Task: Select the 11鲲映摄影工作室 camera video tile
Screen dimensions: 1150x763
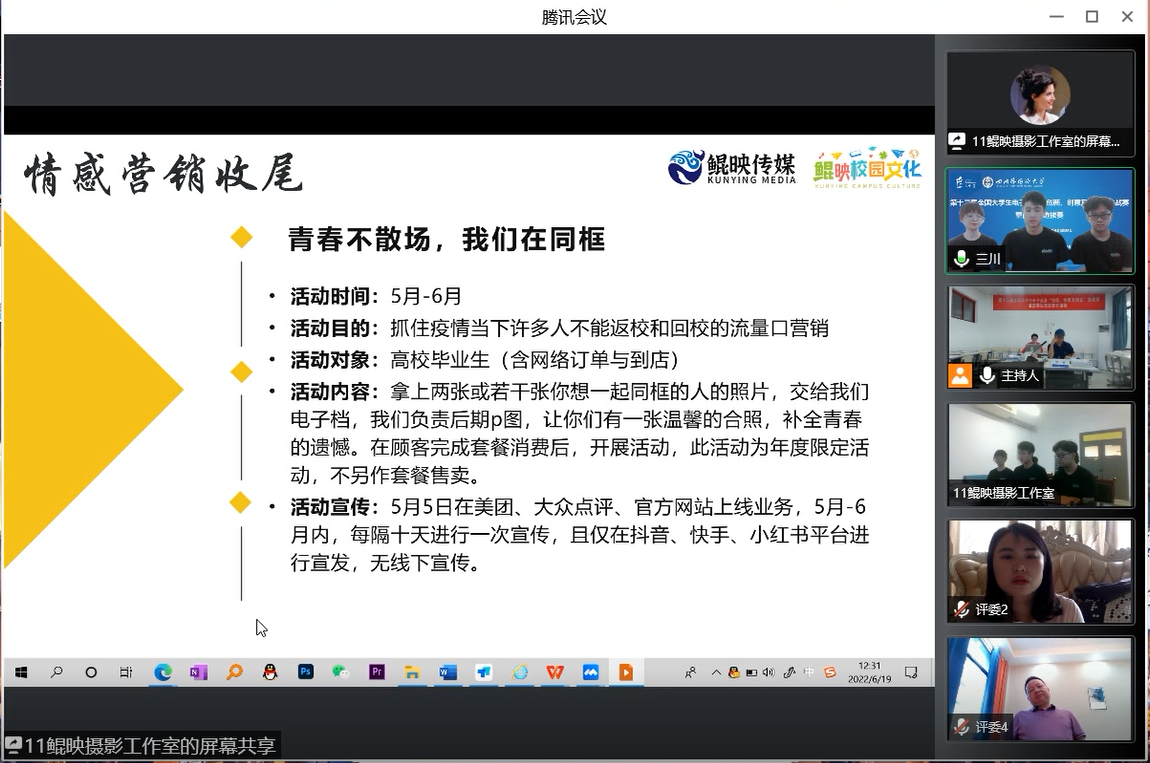Action: coord(1040,453)
